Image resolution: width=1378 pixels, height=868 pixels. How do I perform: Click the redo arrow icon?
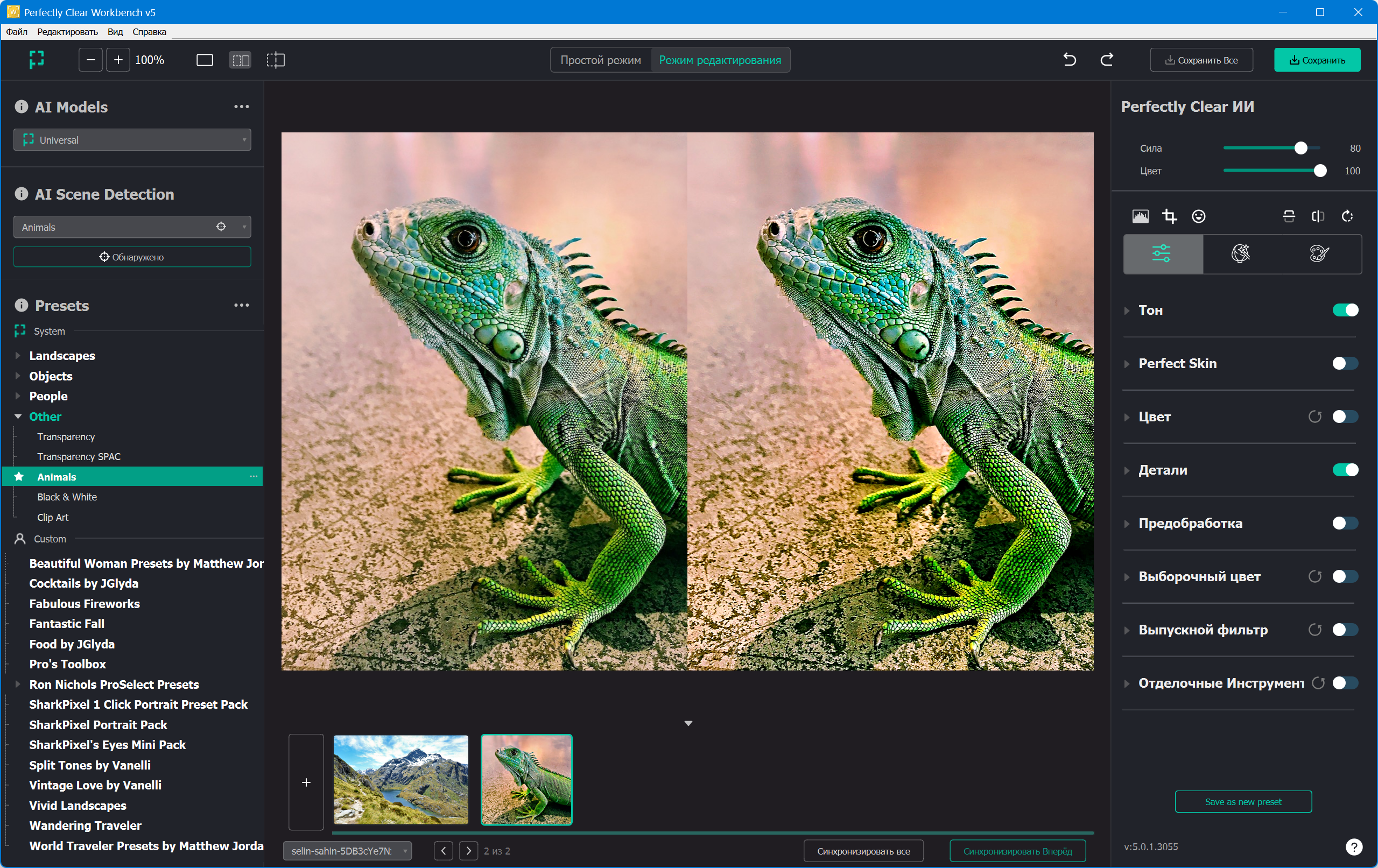pyautogui.click(x=1107, y=60)
